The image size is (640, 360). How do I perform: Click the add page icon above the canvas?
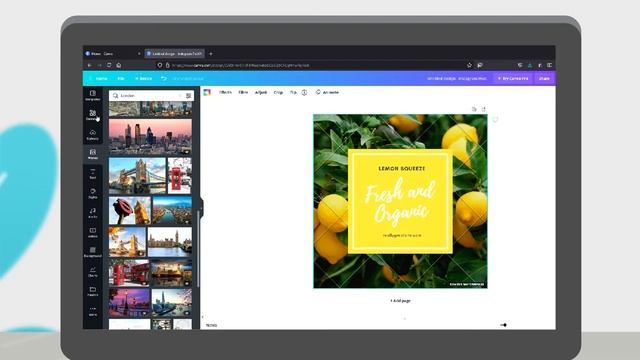click(484, 109)
